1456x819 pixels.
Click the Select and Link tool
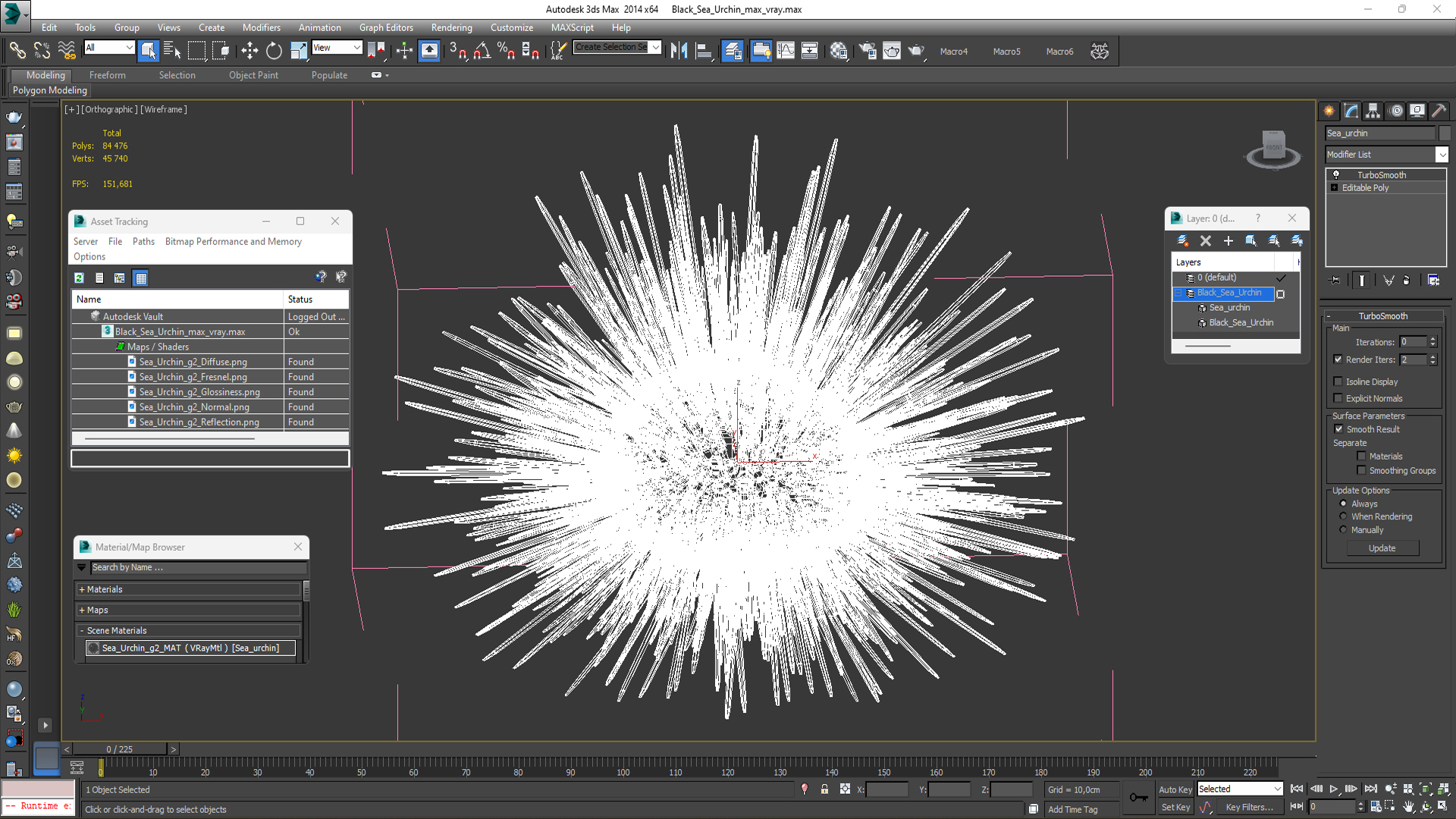[17, 51]
